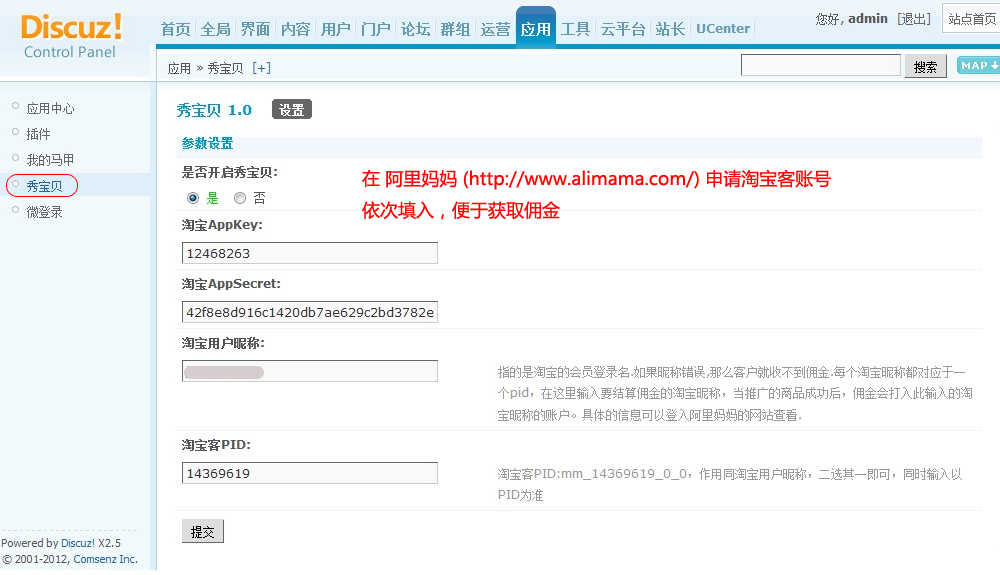Click the MAP button icon
The image size is (1000, 575).
click(x=979, y=66)
